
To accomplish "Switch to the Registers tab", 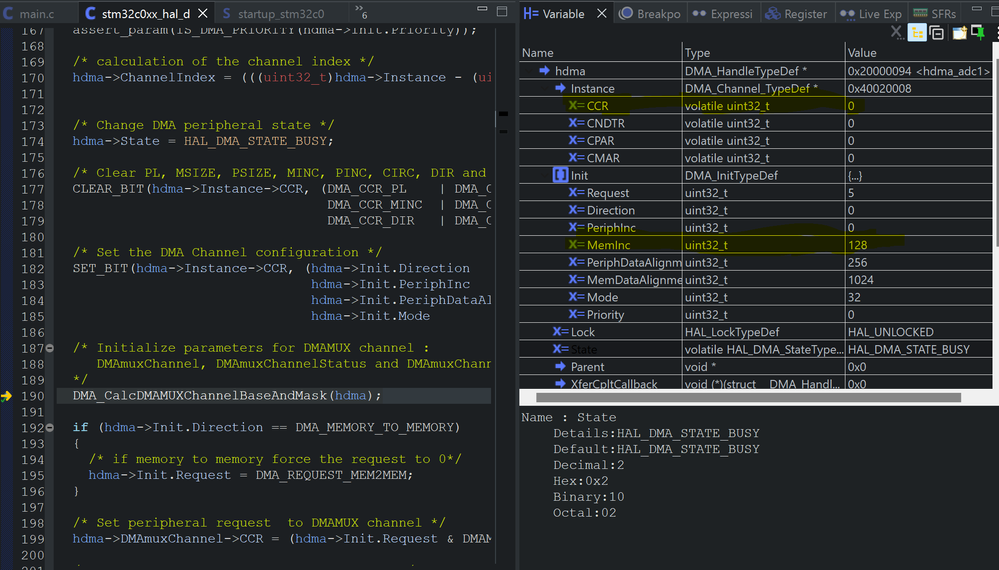I will click(x=796, y=13).
